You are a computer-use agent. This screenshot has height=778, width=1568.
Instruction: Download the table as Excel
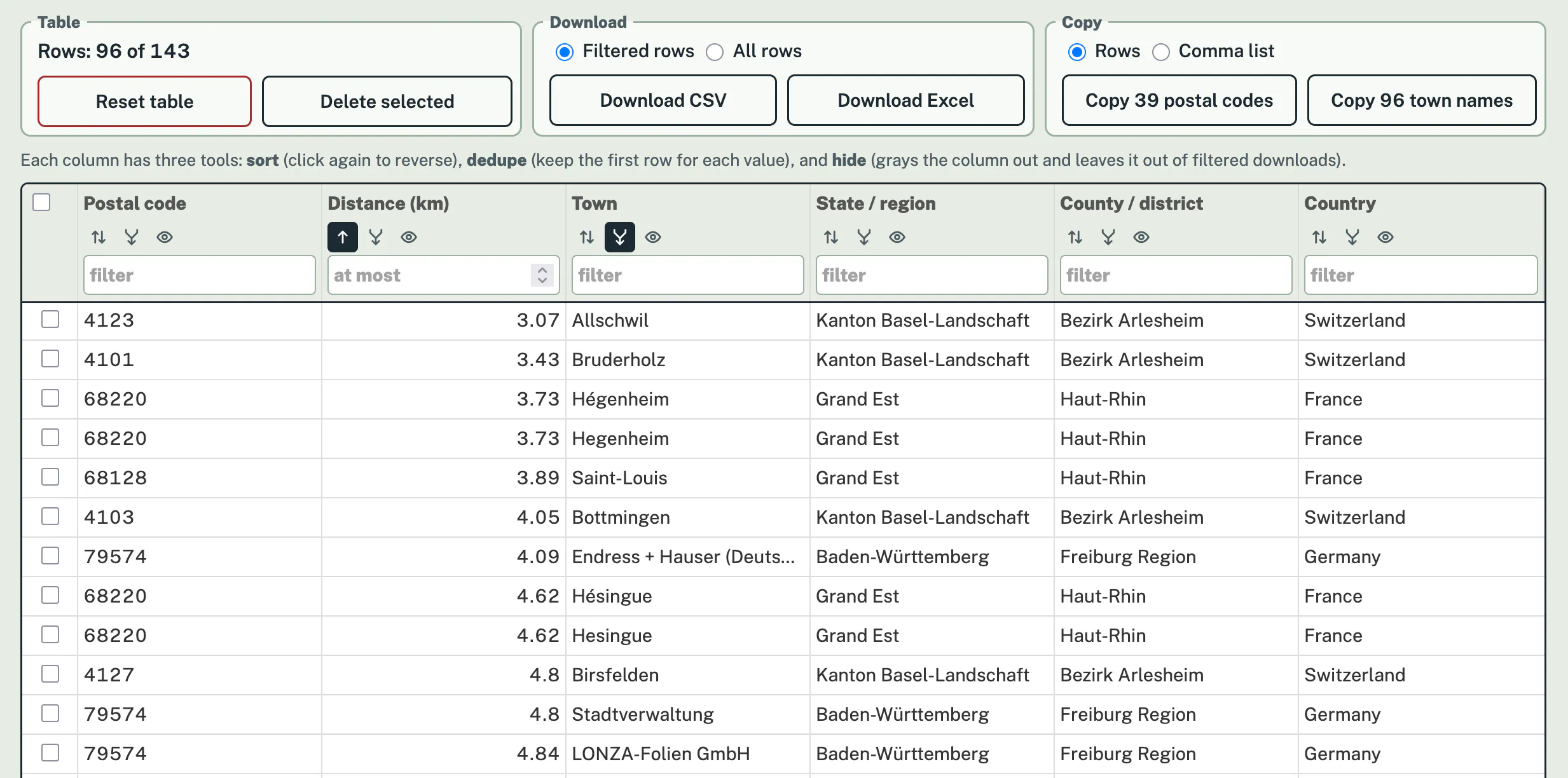point(906,100)
